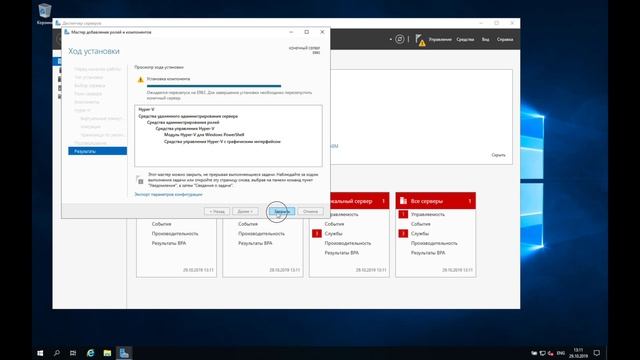Open taskbar search magnifier
This screenshot has height=360, width=640.
(57, 353)
